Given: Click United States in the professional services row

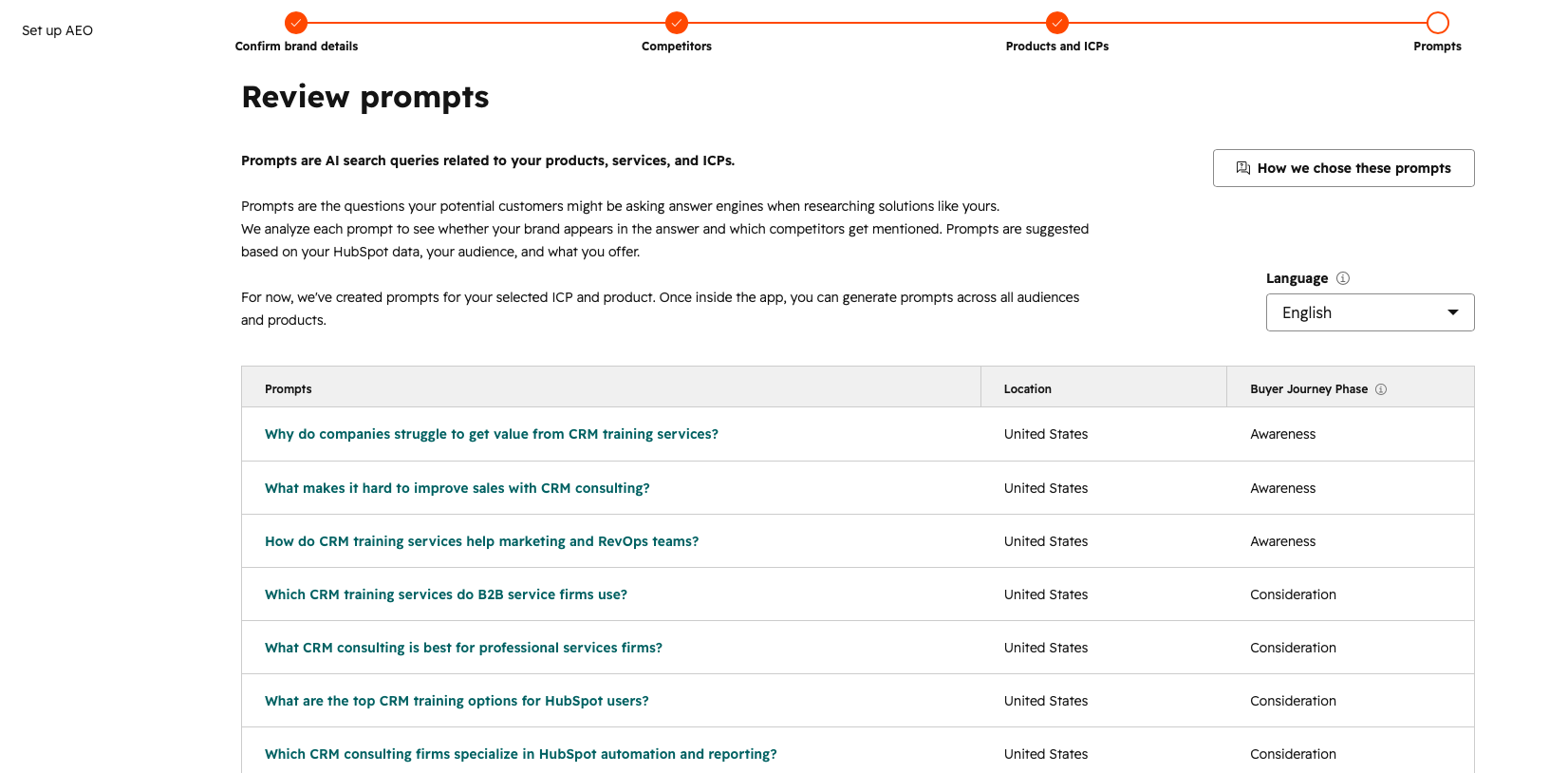Looking at the screenshot, I should (x=1046, y=648).
